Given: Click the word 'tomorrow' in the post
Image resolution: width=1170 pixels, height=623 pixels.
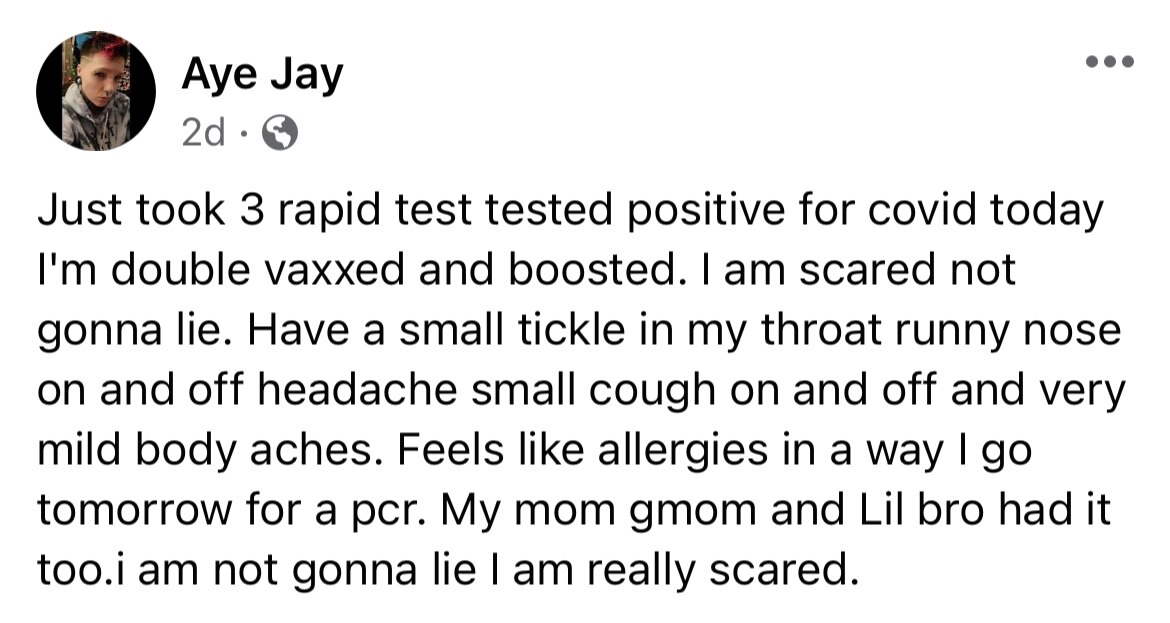Looking at the screenshot, I should coord(135,510).
